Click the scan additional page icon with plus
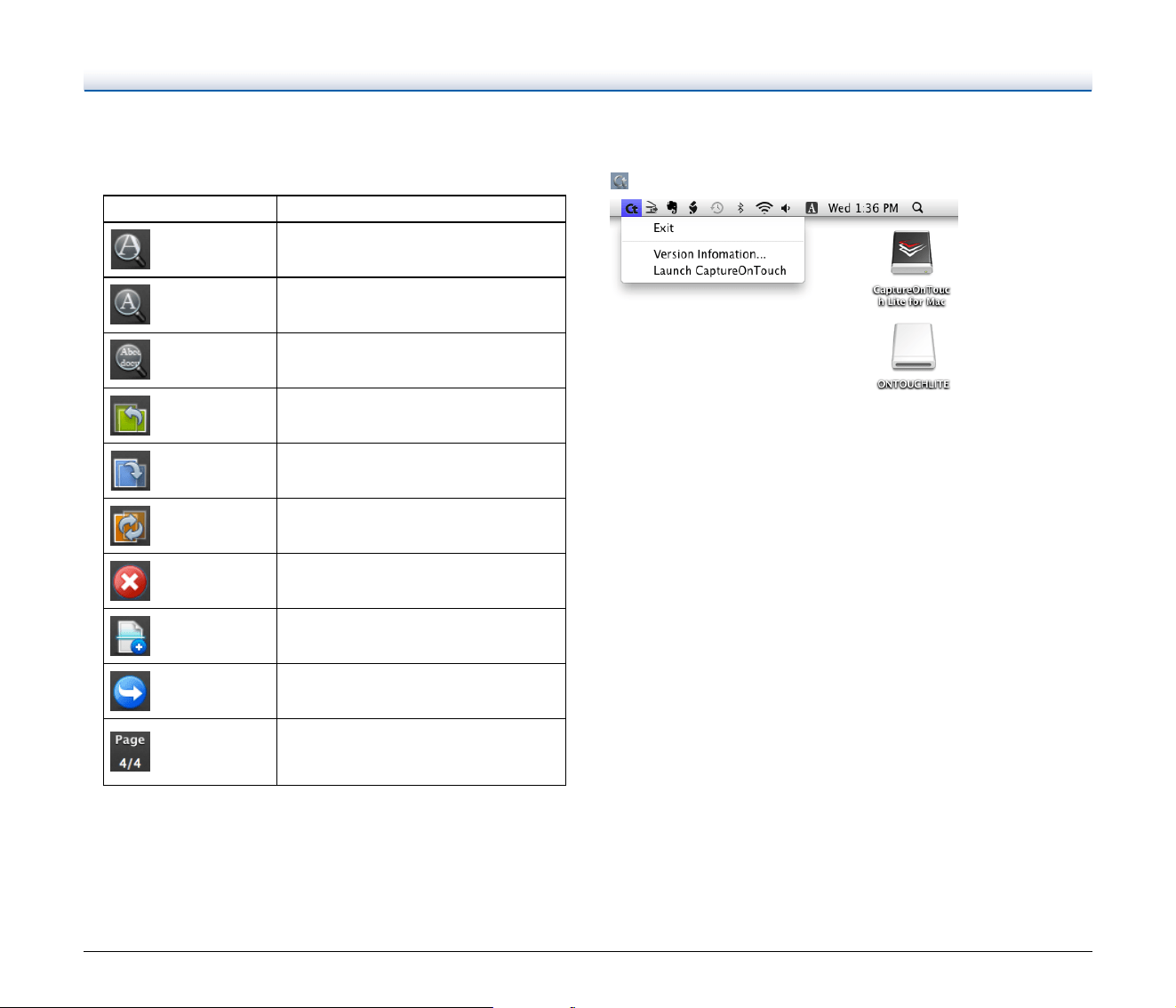The image size is (1176, 1008). (x=130, y=636)
